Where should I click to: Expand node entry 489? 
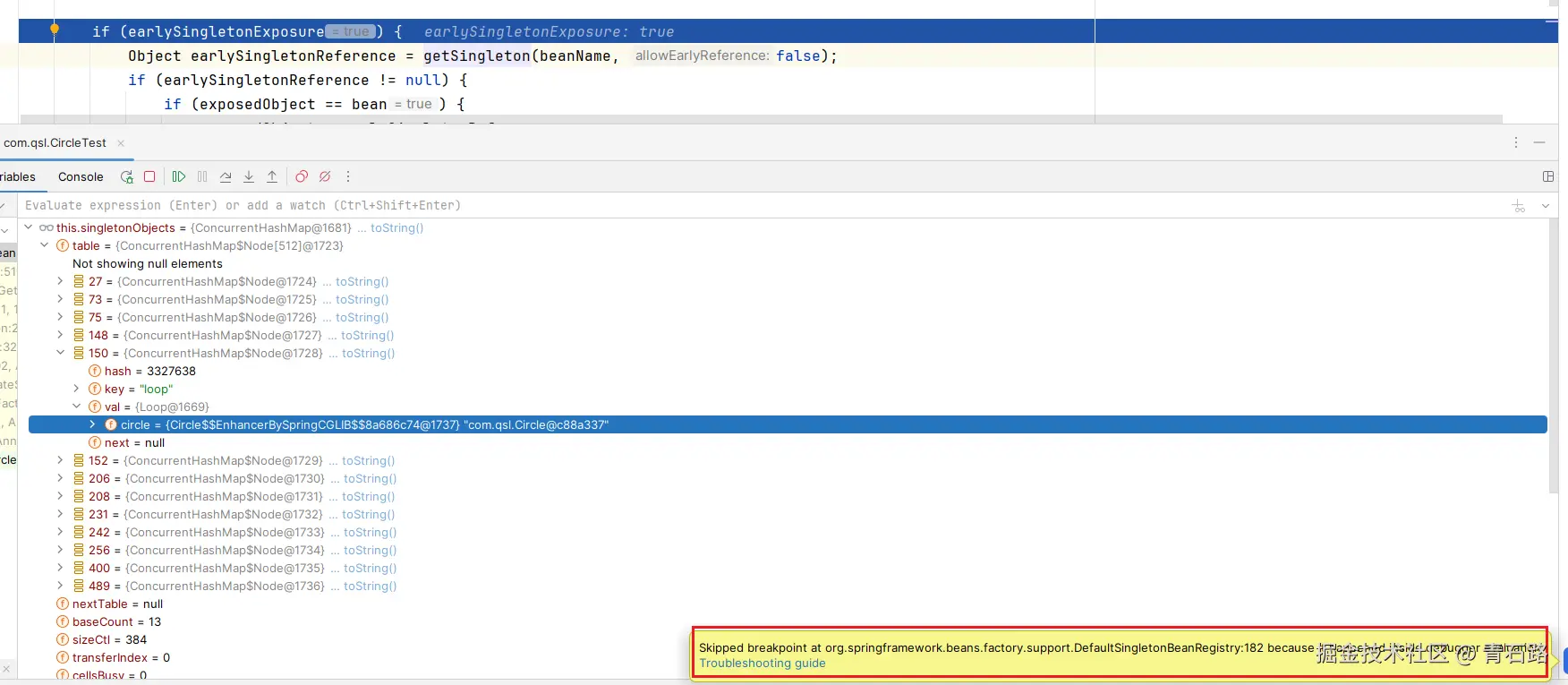(60, 586)
